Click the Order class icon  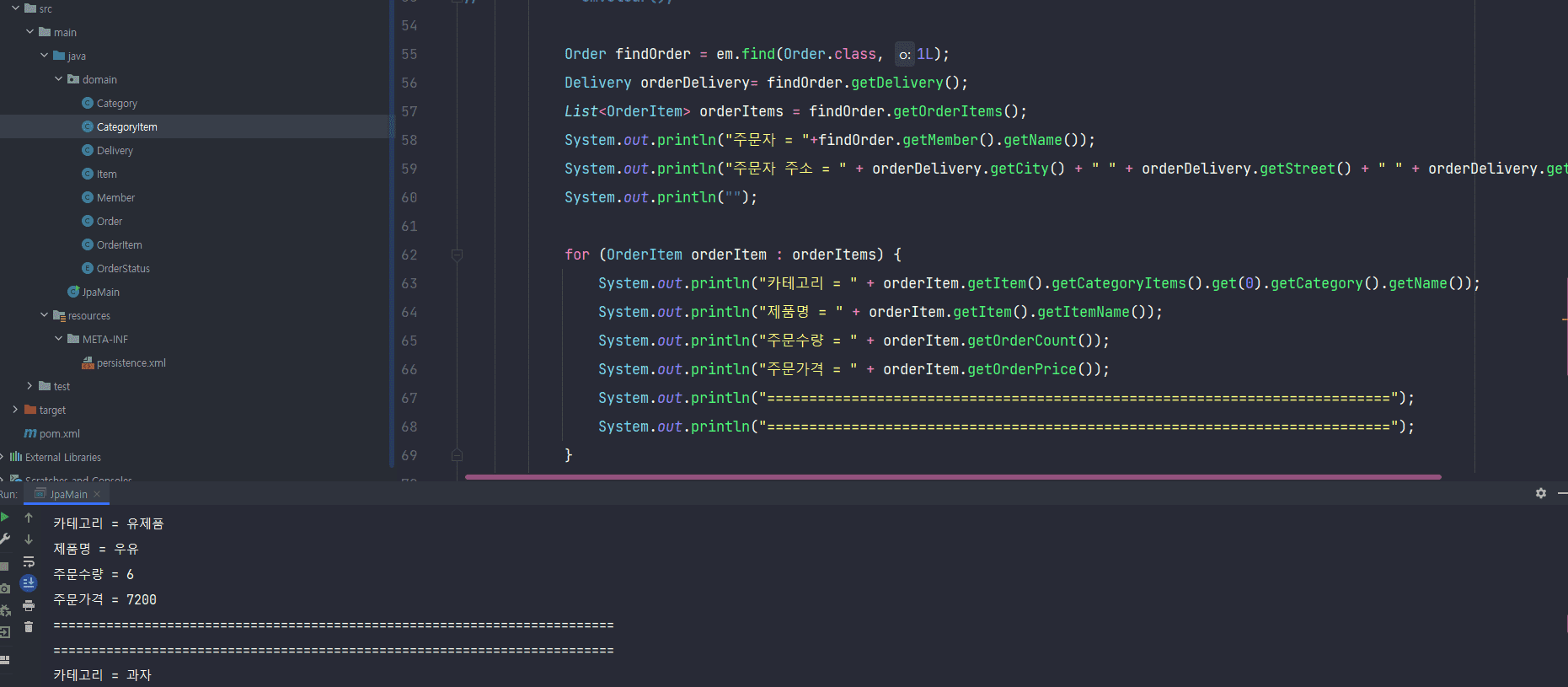pos(88,221)
